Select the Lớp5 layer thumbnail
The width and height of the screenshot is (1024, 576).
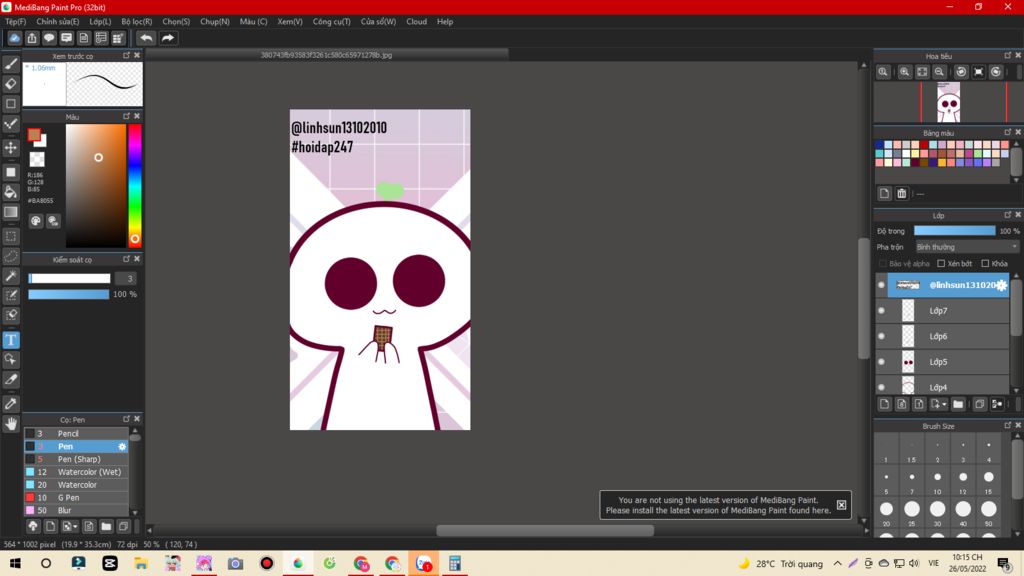pos(908,362)
